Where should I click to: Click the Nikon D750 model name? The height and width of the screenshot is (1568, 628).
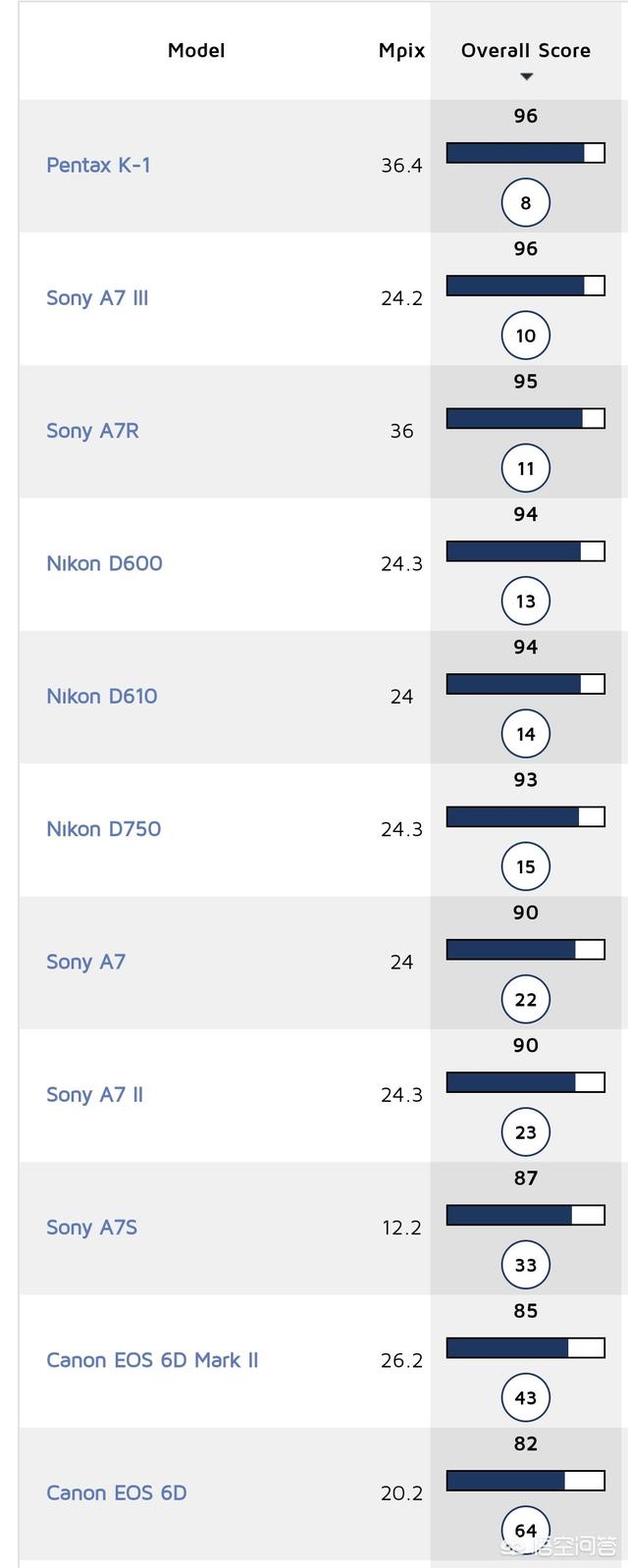pyautogui.click(x=103, y=829)
